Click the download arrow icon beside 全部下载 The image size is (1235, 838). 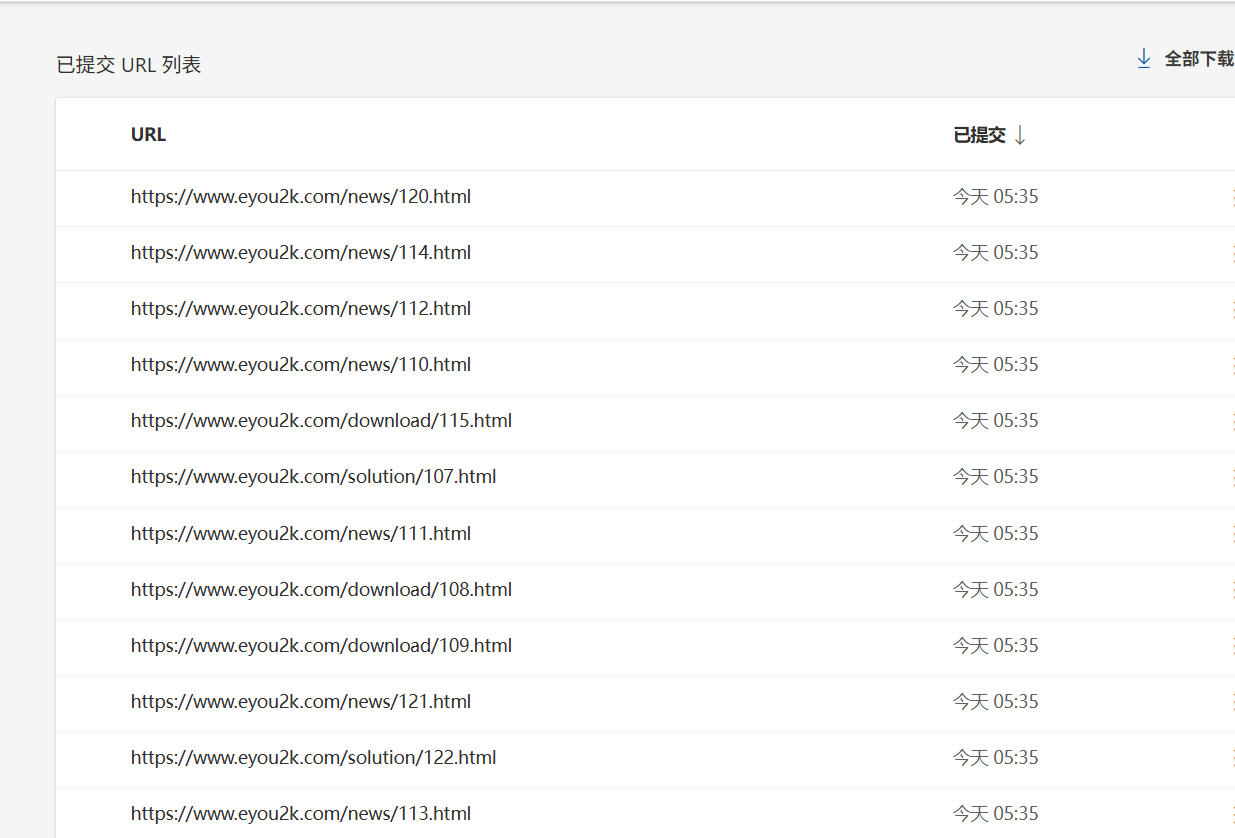pos(1144,59)
